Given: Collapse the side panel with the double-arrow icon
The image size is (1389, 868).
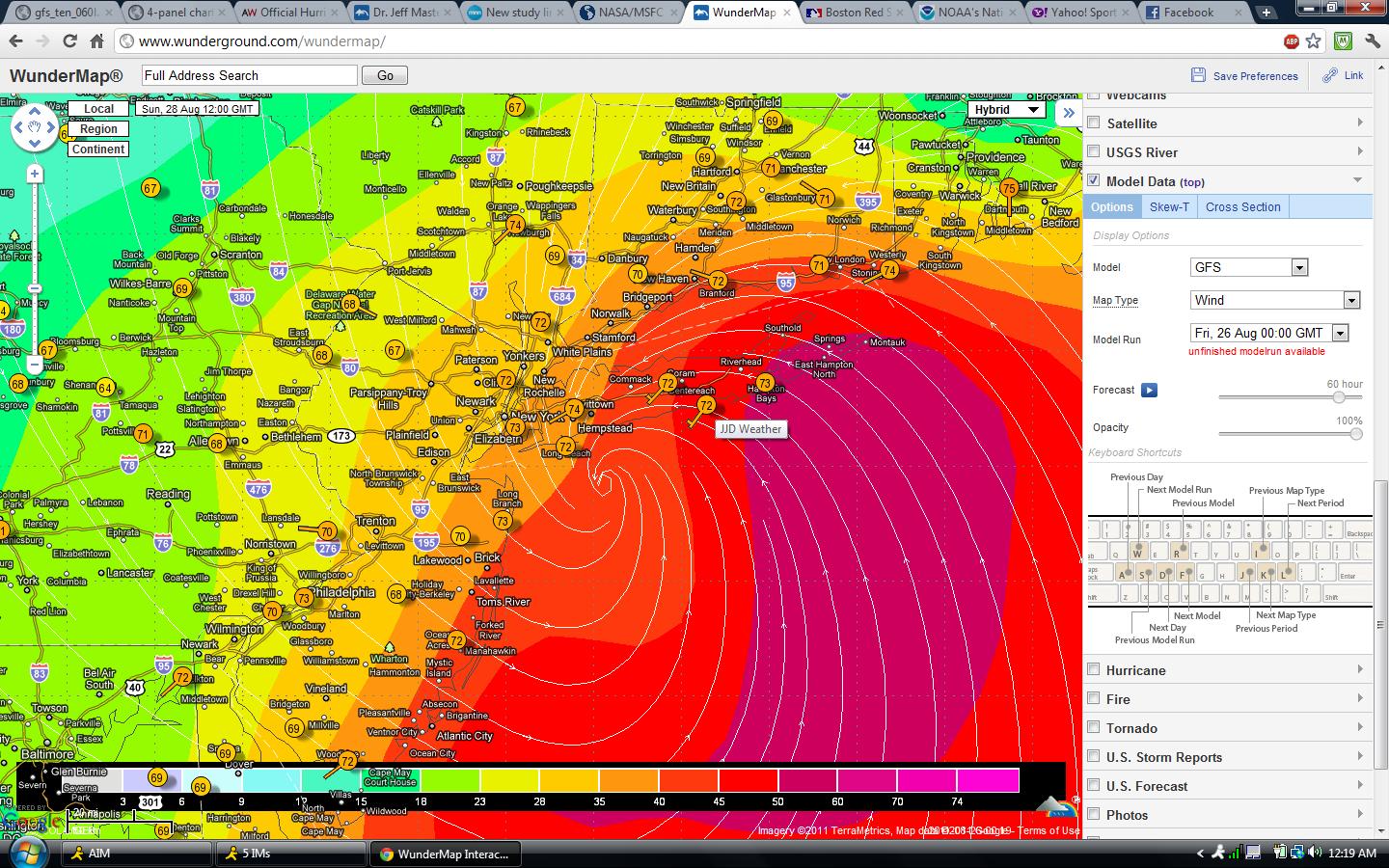Looking at the screenshot, I should [1069, 113].
